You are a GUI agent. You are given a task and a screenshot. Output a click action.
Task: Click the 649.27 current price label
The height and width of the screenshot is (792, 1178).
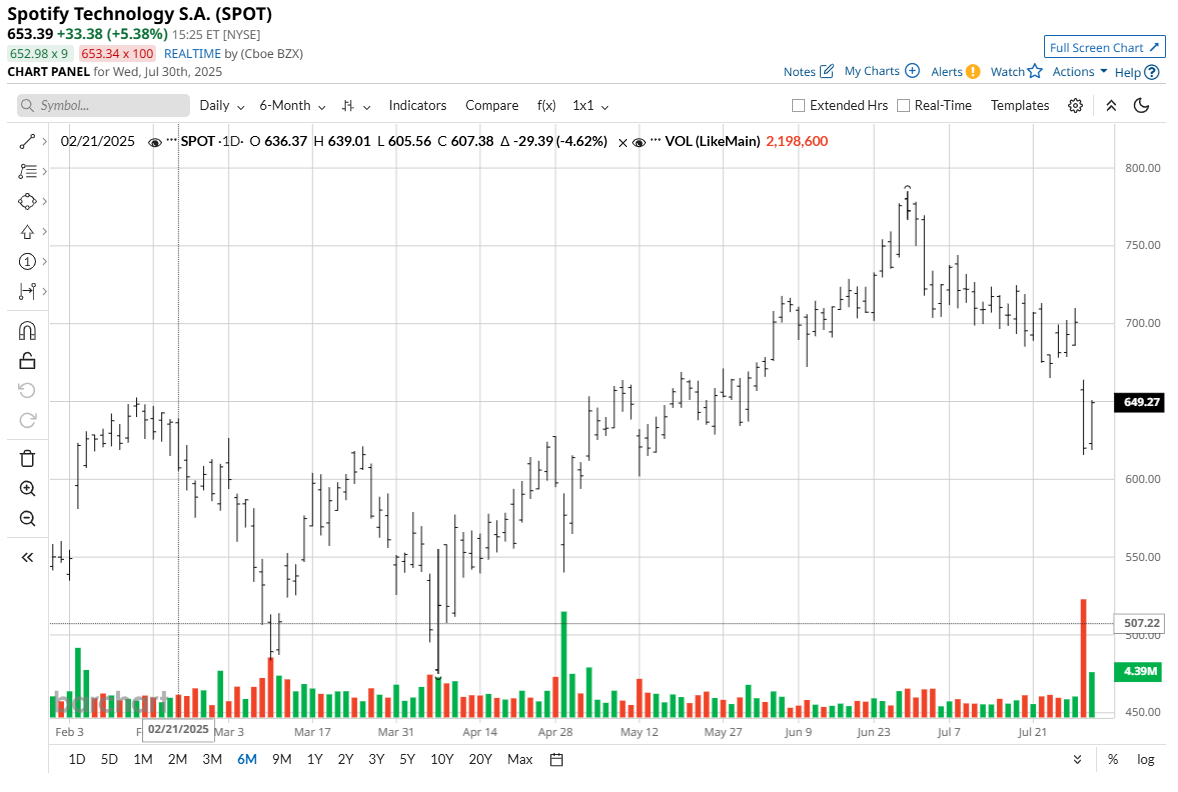tap(1140, 402)
